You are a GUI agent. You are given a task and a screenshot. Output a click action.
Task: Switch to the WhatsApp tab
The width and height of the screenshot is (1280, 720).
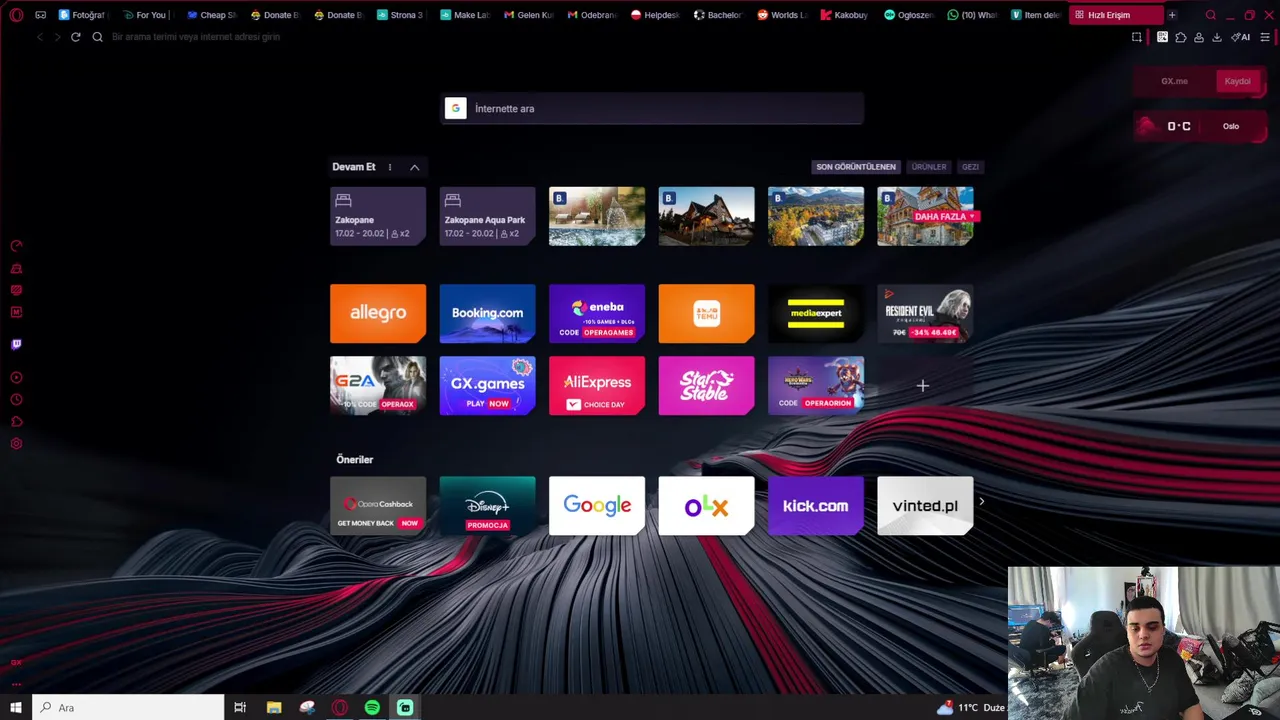click(972, 15)
